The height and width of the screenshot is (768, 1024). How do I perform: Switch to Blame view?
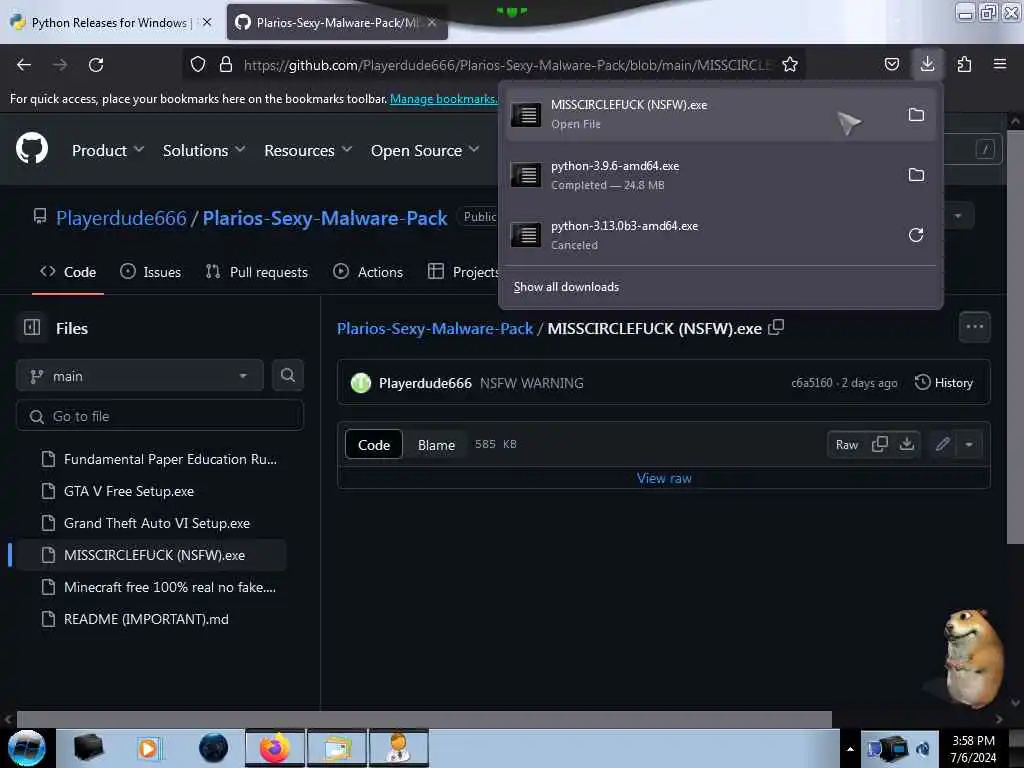click(x=436, y=445)
